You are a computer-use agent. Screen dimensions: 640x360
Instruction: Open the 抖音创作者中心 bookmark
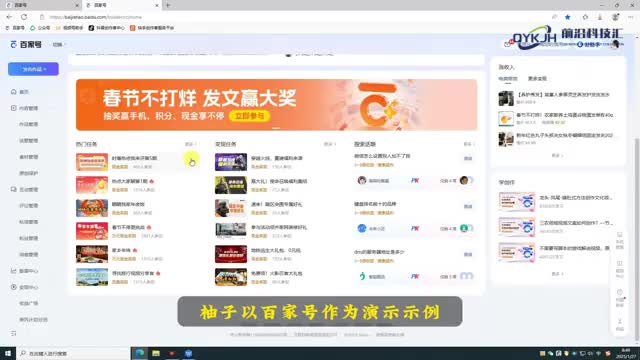pyautogui.click(x=107, y=28)
